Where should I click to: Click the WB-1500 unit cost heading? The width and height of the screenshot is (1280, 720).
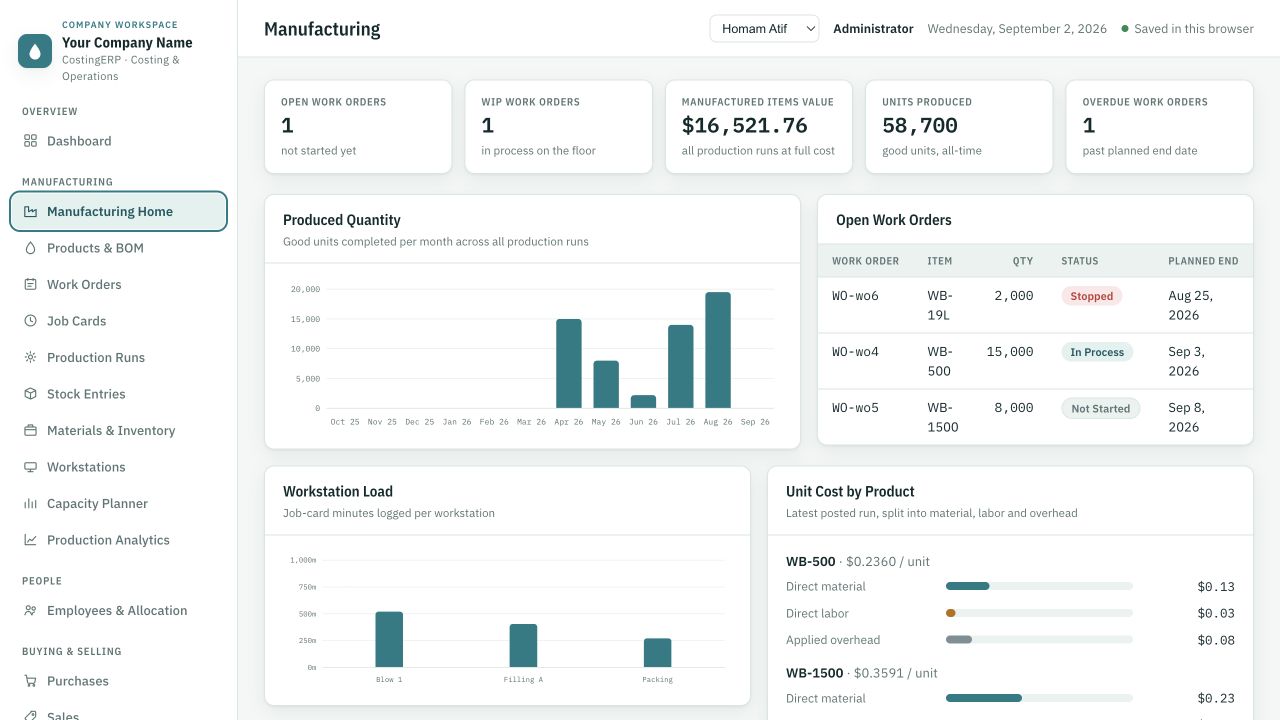tap(862, 673)
